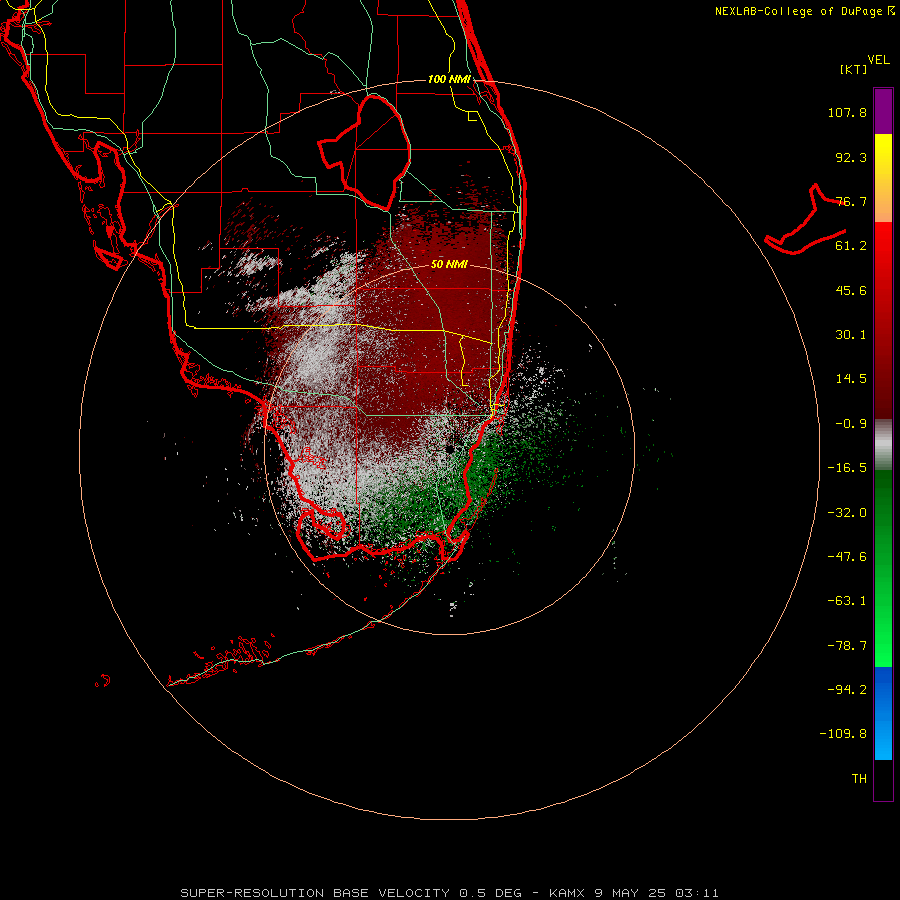Select the -16.5 velocity scale value

(x=847, y=468)
